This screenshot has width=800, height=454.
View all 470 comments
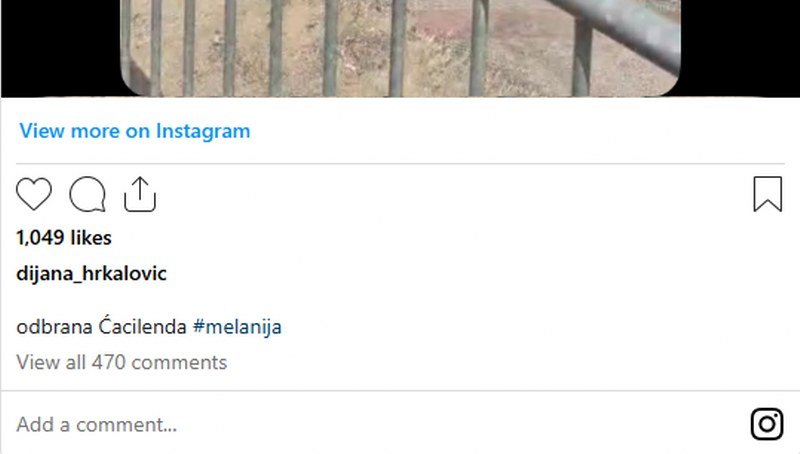tap(121, 362)
